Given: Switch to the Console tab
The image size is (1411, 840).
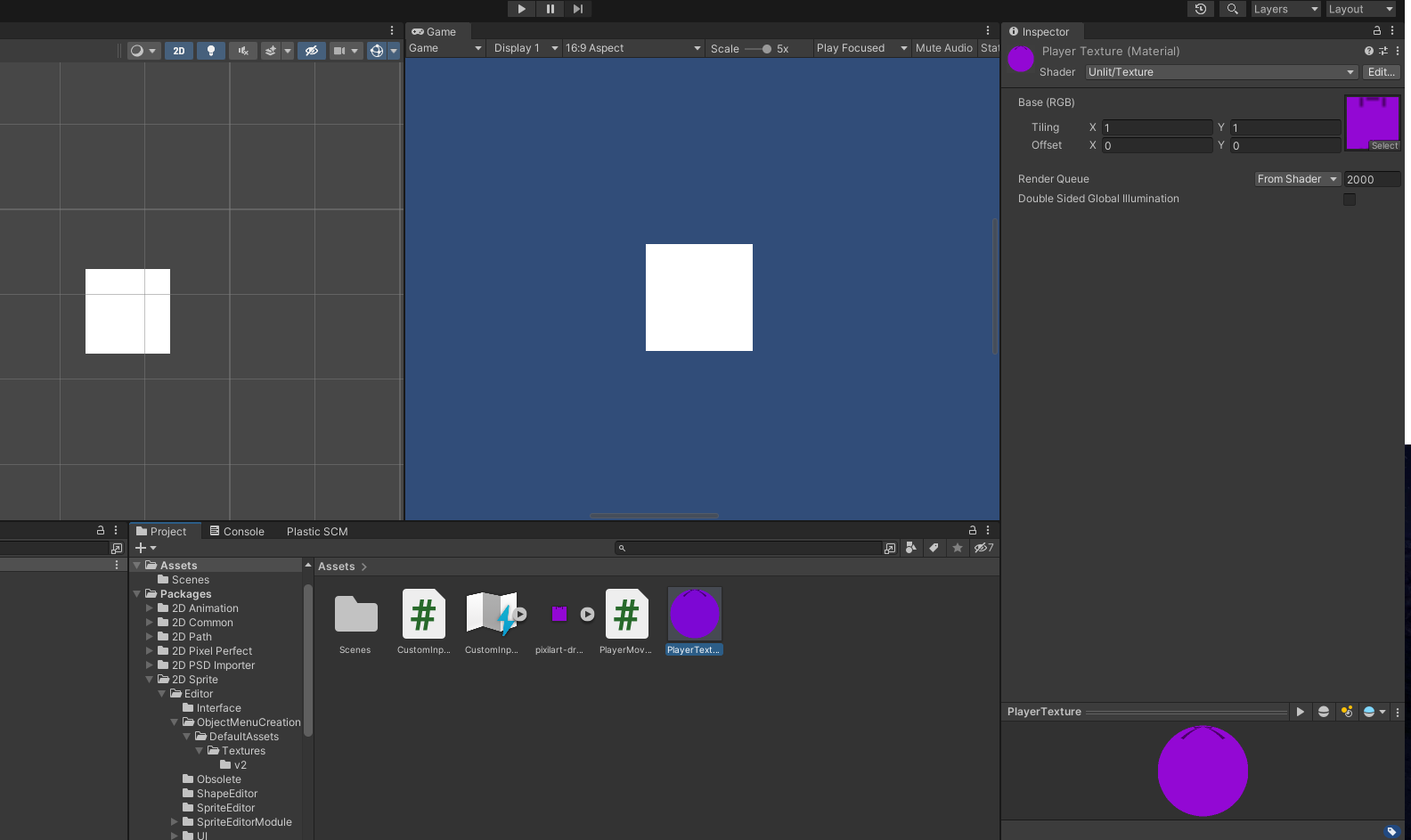Looking at the screenshot, I should (x=237, y=532).
